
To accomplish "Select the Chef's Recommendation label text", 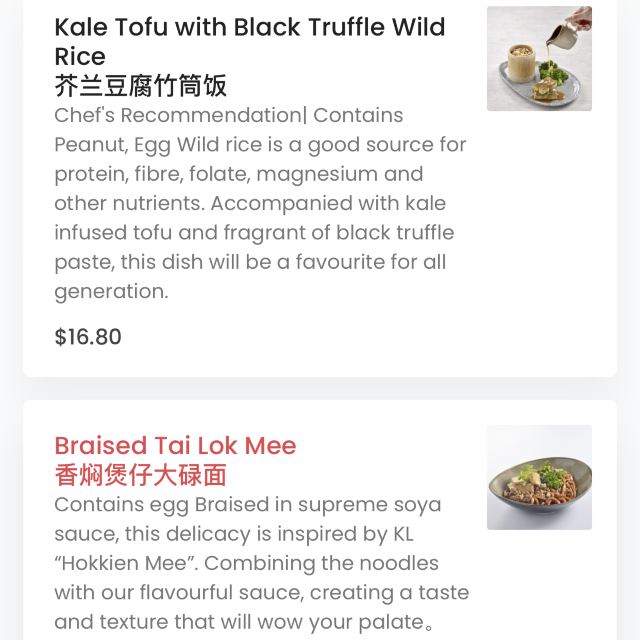I will [178, 115].
